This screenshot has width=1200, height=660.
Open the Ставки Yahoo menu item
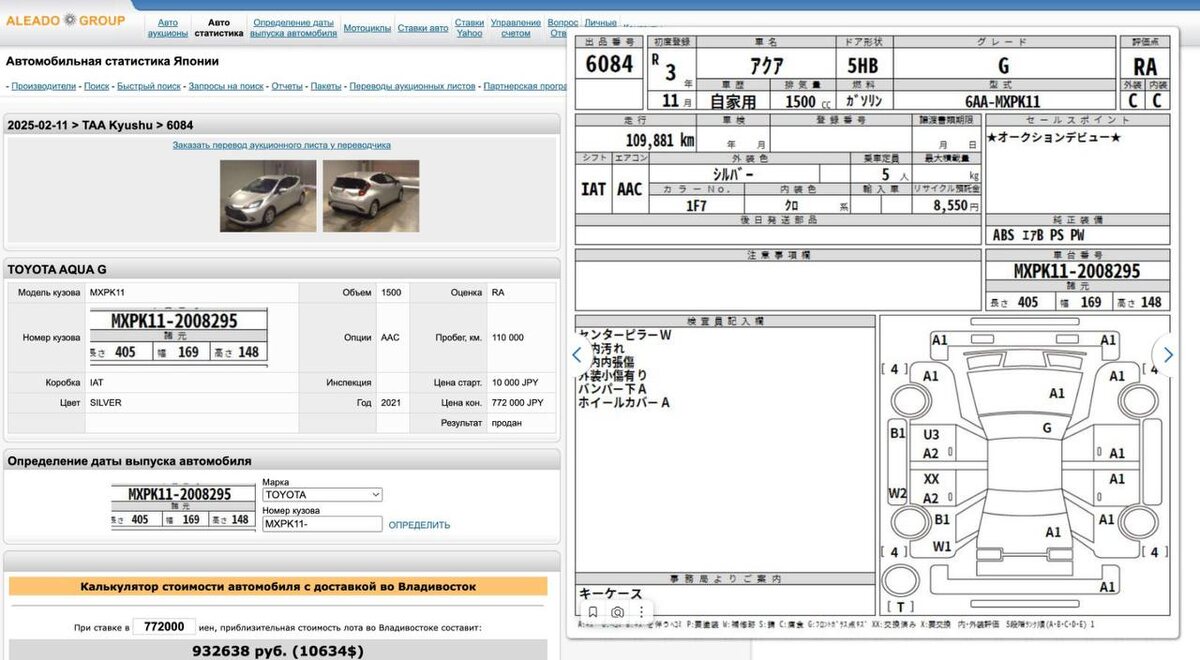point(469,28)
